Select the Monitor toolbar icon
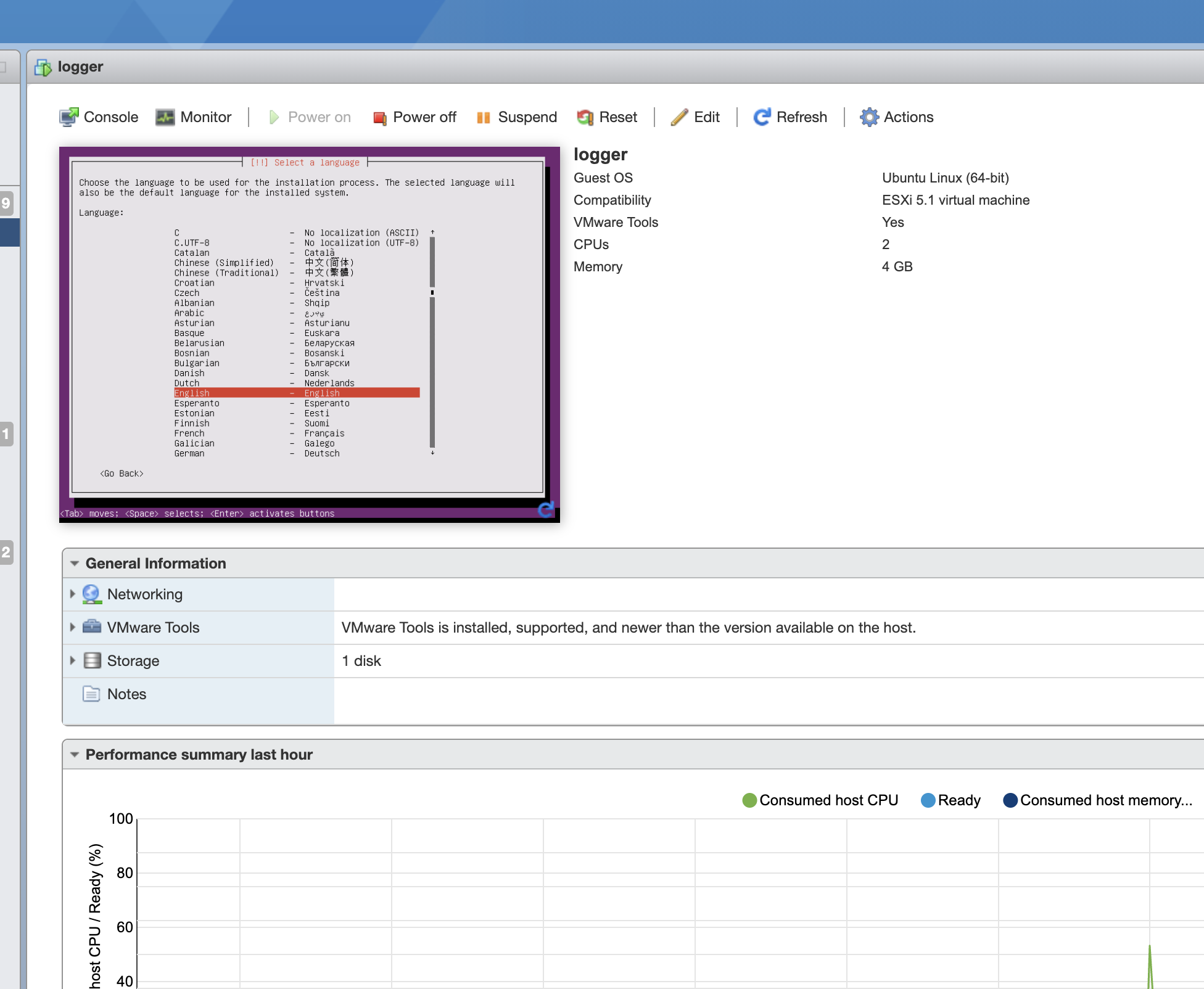The height and width of the screenshot is (989, 1204). [193, 117]
